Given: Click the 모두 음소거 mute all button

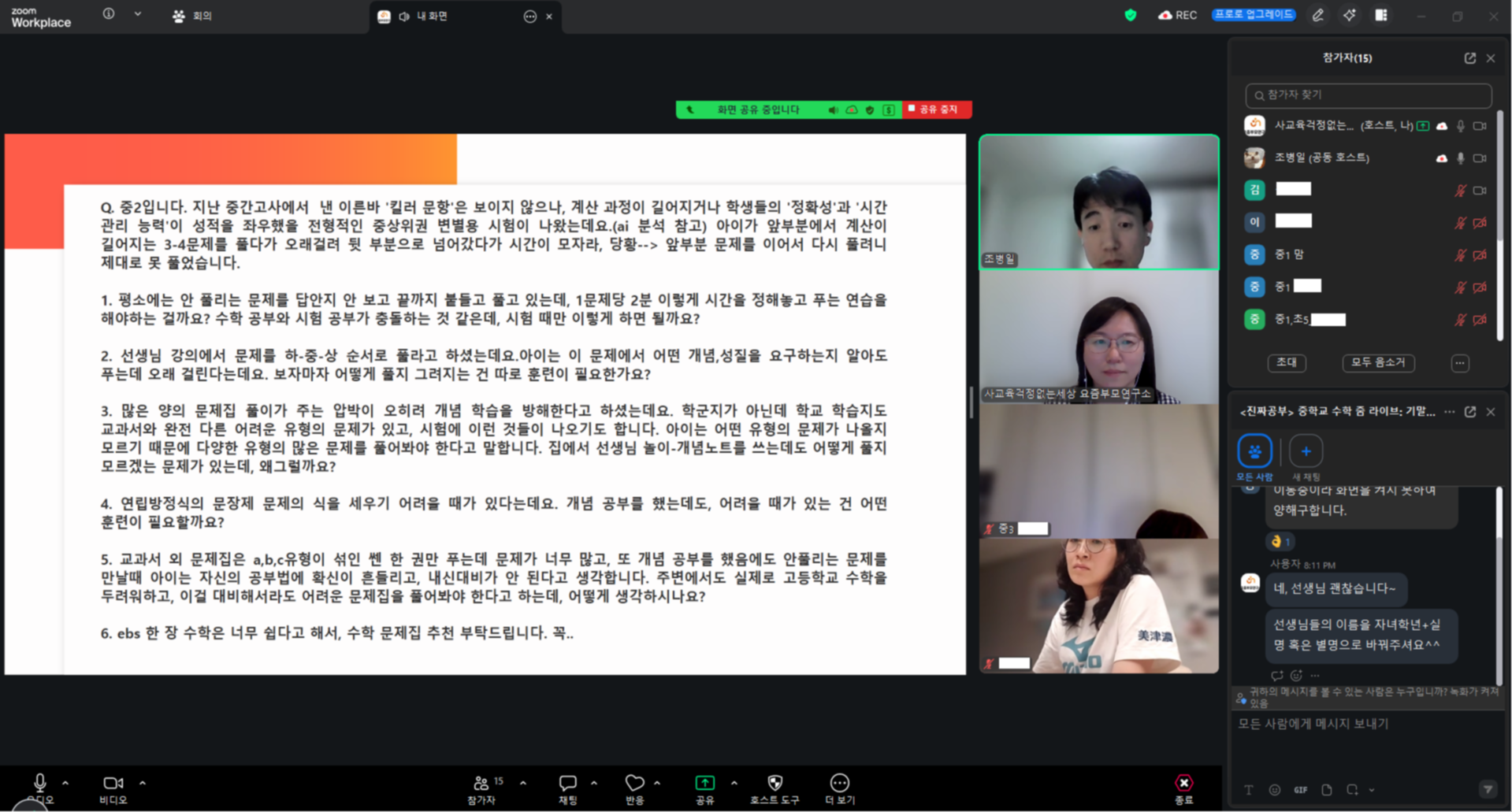Looking at the screenshot, I should click(1378, 362).
